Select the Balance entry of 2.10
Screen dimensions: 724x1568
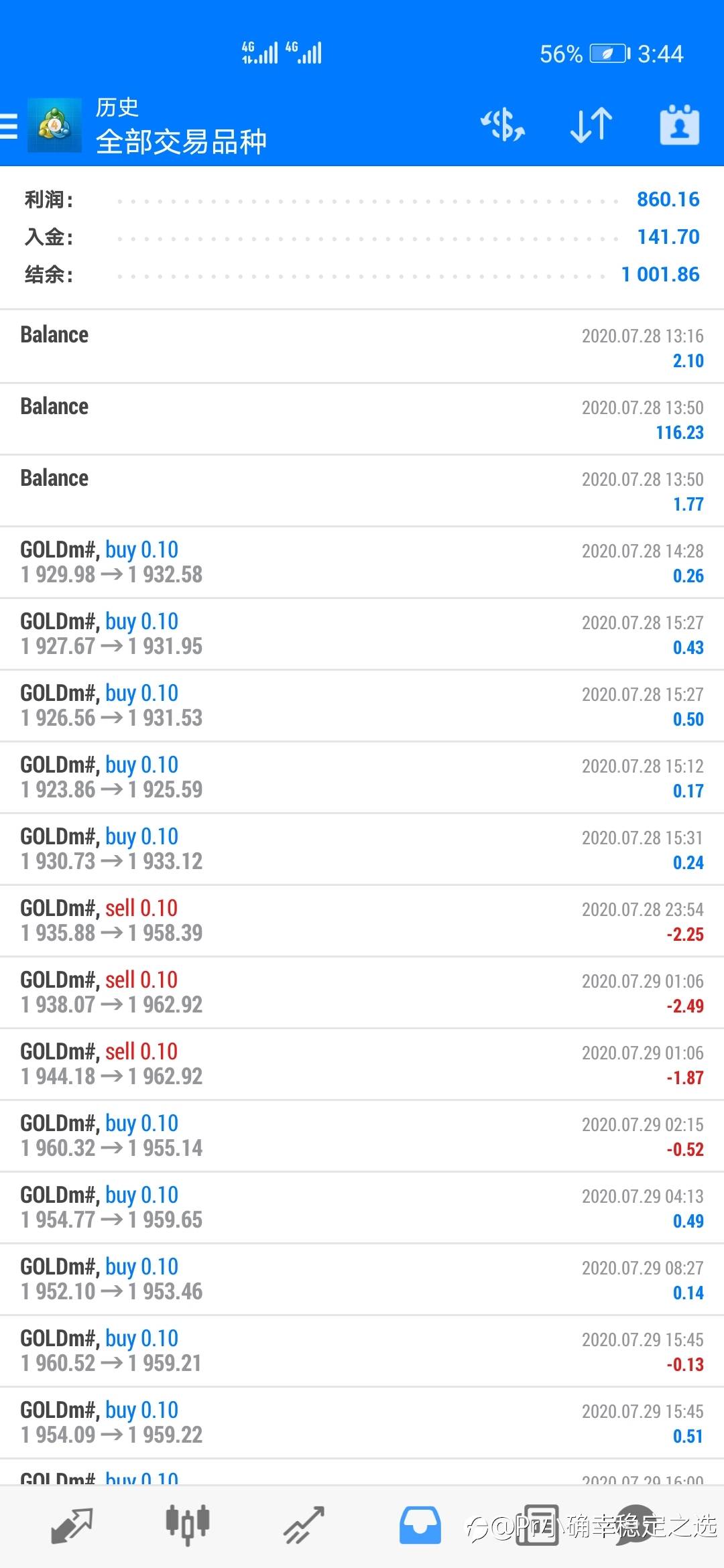(362, 347)
